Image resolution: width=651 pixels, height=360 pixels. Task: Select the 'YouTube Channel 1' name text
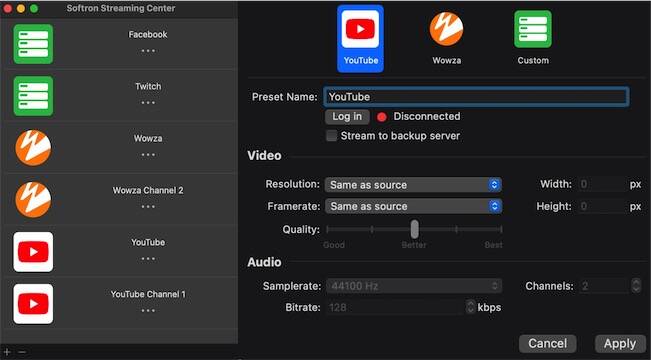coord(148,294)
